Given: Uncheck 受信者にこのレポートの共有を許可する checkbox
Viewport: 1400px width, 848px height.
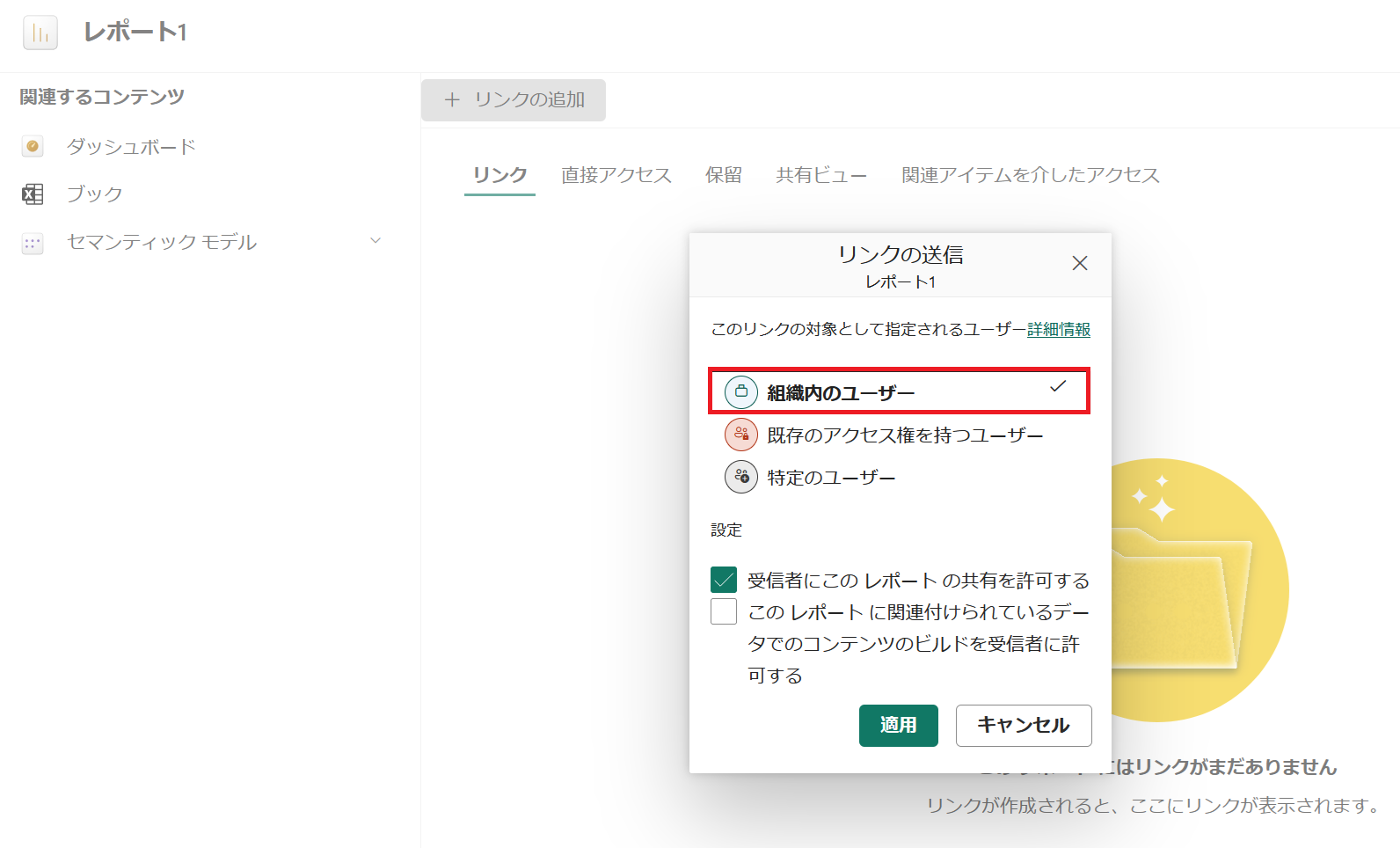Looking at the screenshot, I should coord(724,581).
